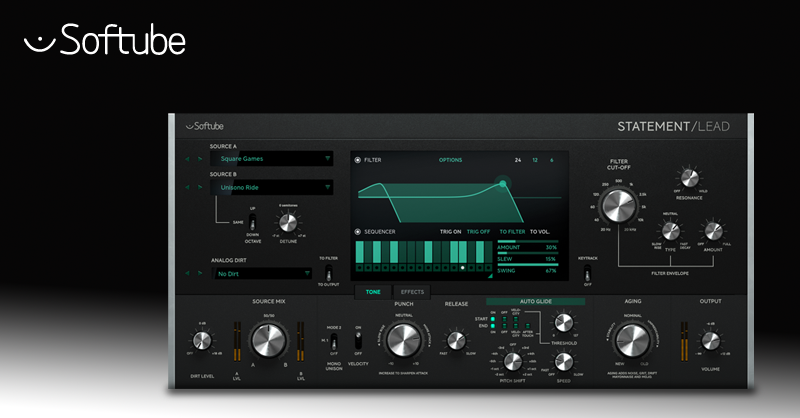Select previous Source B preset arrow

coord(187,187)
